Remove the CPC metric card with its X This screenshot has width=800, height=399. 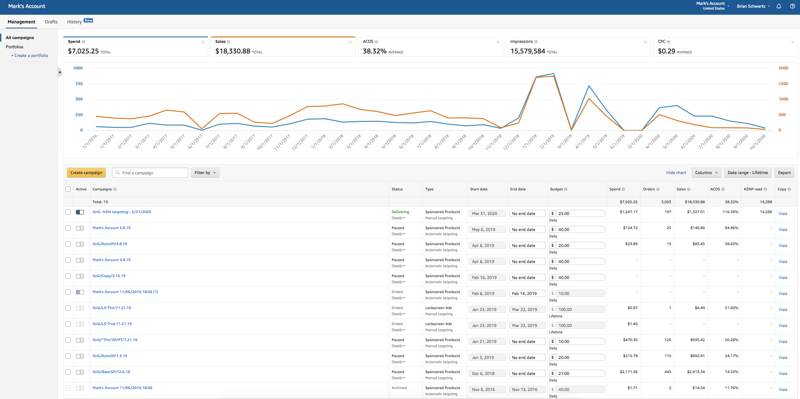793,42
